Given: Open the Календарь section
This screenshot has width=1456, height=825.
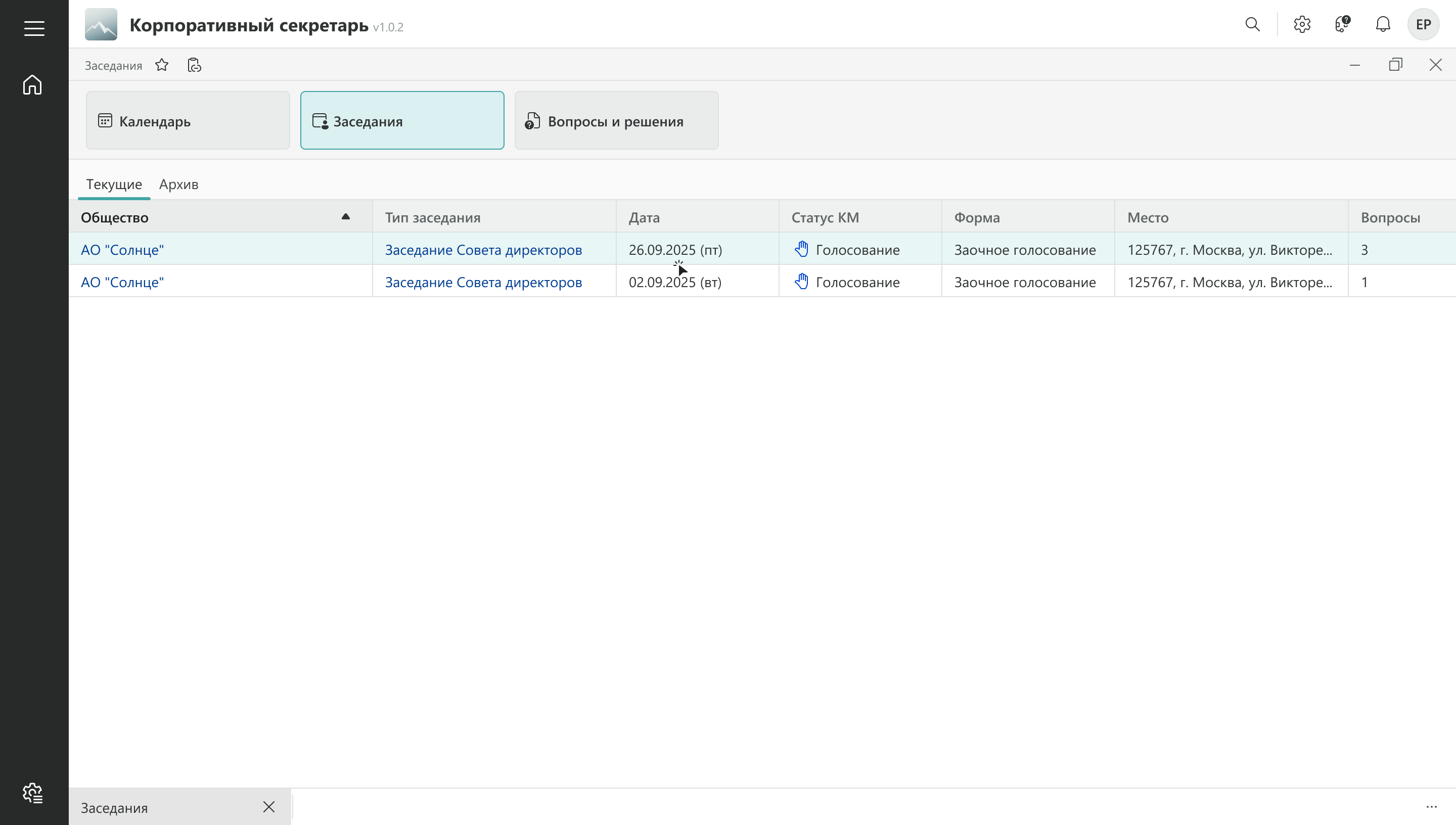Looking at the screenshot, I should [188, 121].
